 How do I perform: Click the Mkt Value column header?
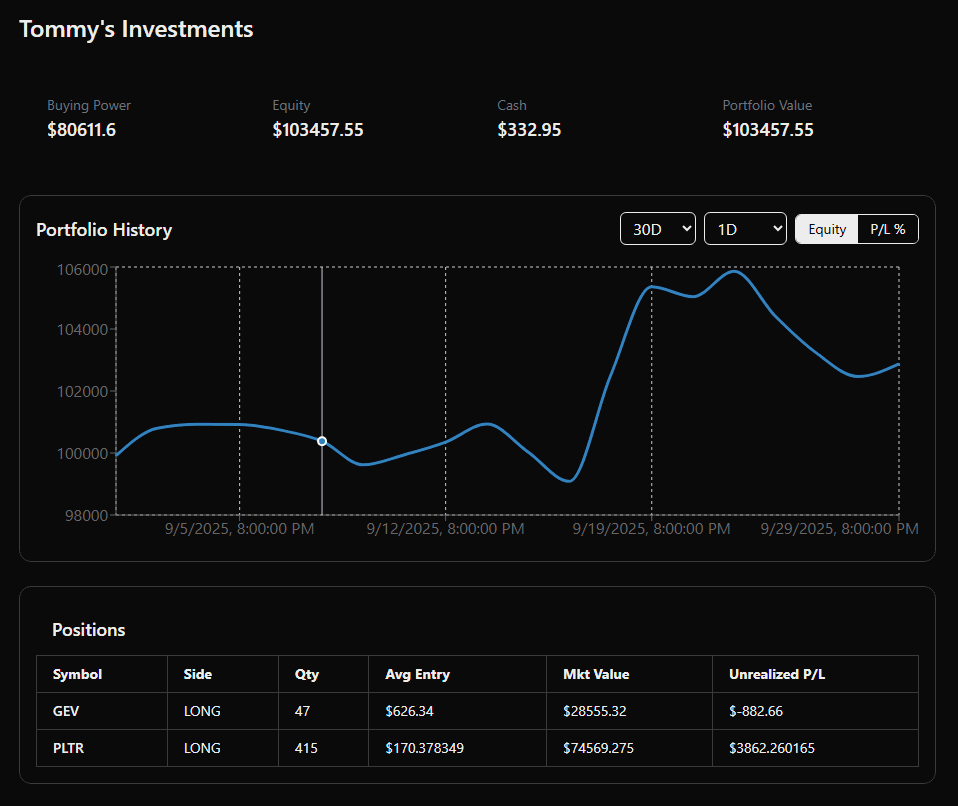coord(596,674)
